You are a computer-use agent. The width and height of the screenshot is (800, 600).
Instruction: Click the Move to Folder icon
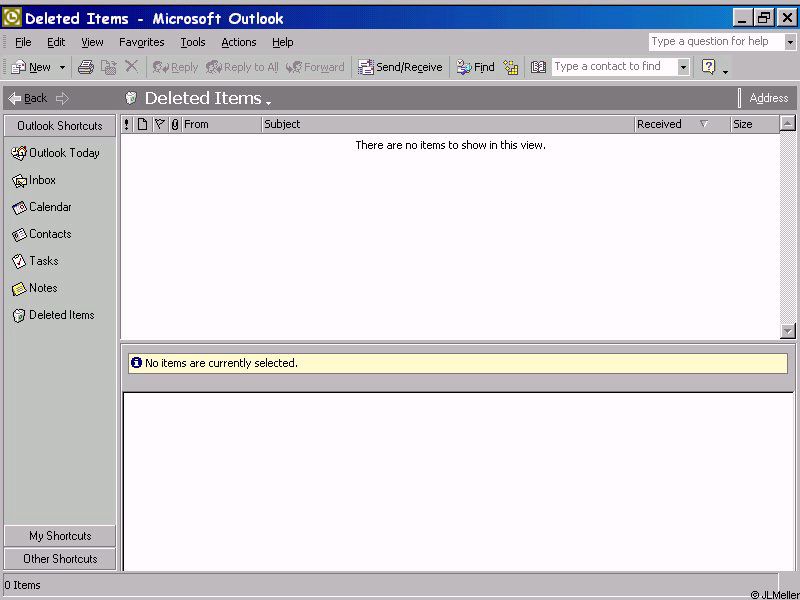tap(109, 67)
